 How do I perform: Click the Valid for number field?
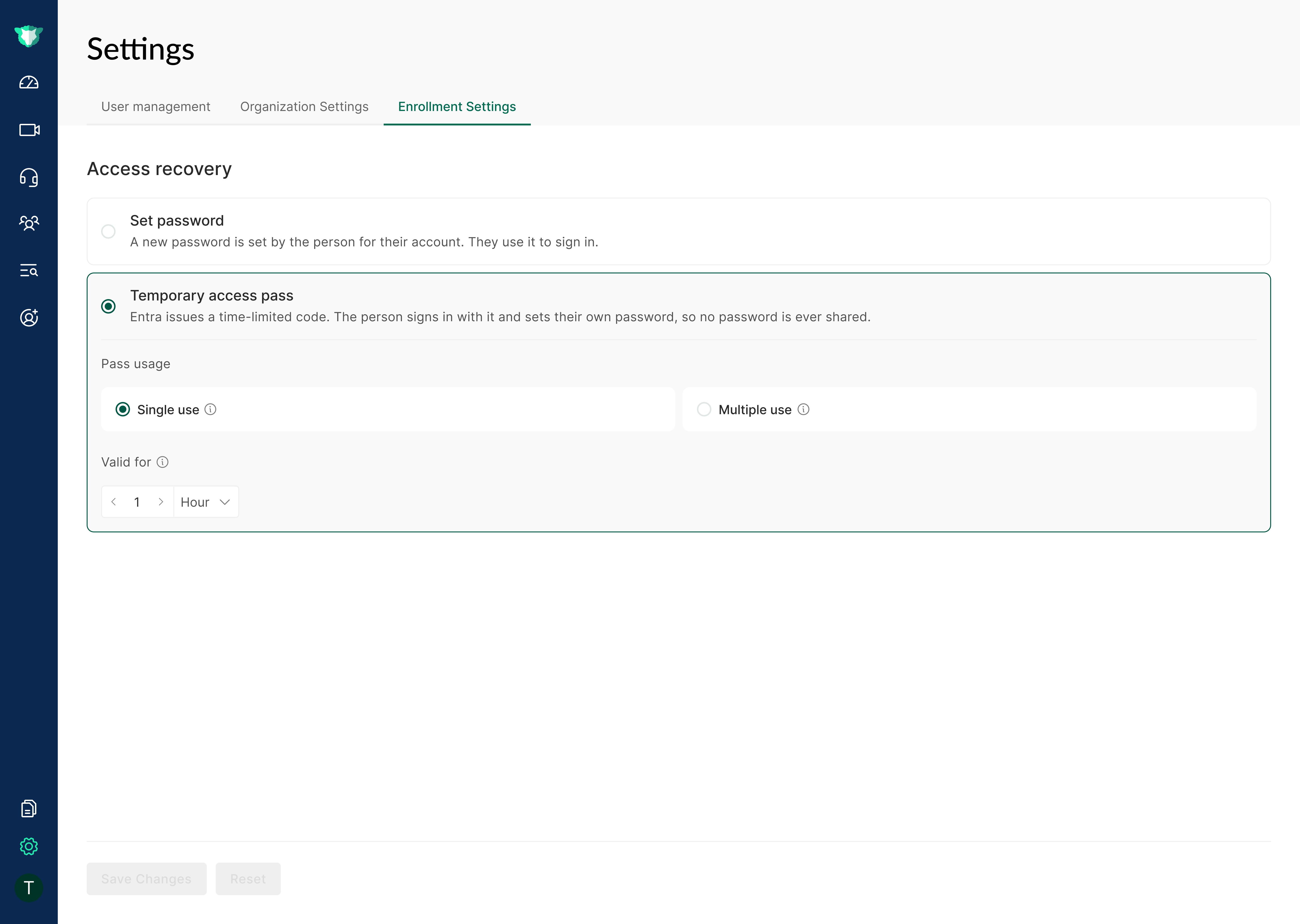(x=137, y=502)
